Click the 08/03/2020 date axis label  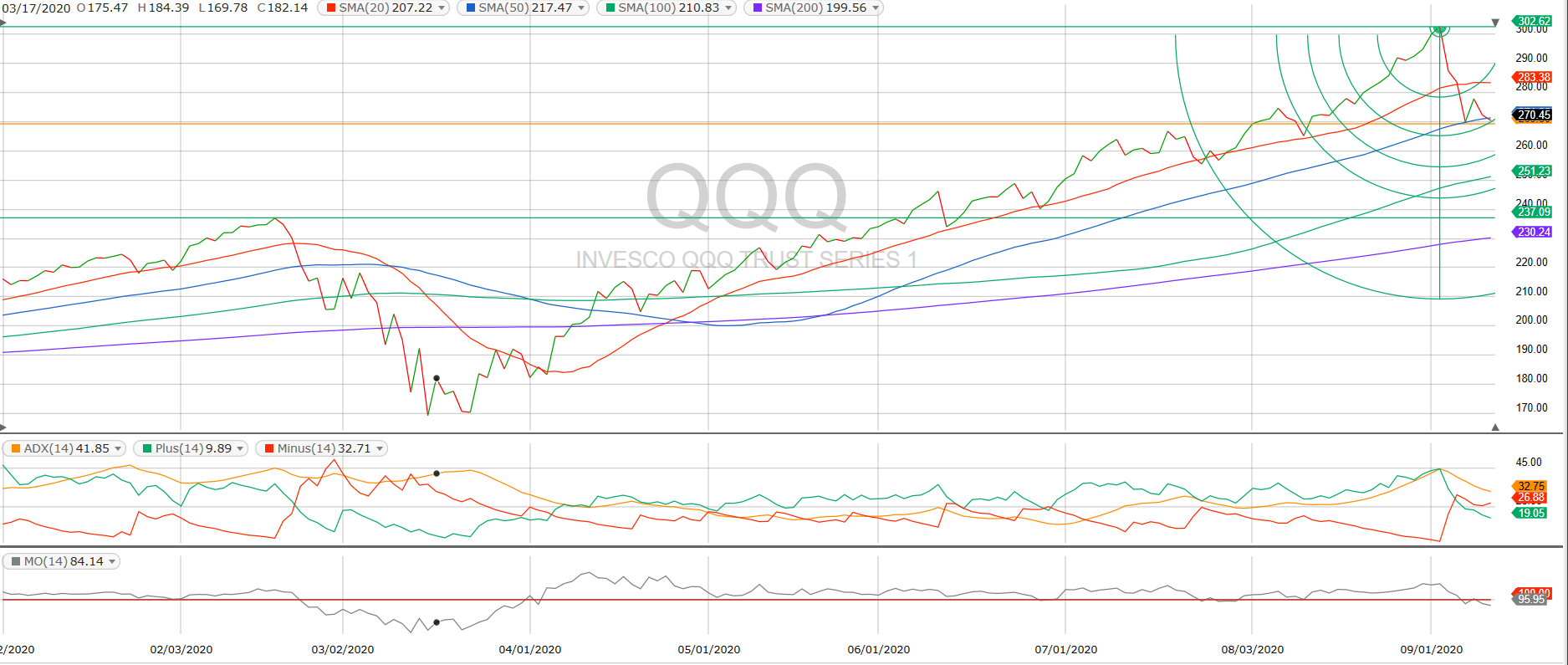[1252, 649]
